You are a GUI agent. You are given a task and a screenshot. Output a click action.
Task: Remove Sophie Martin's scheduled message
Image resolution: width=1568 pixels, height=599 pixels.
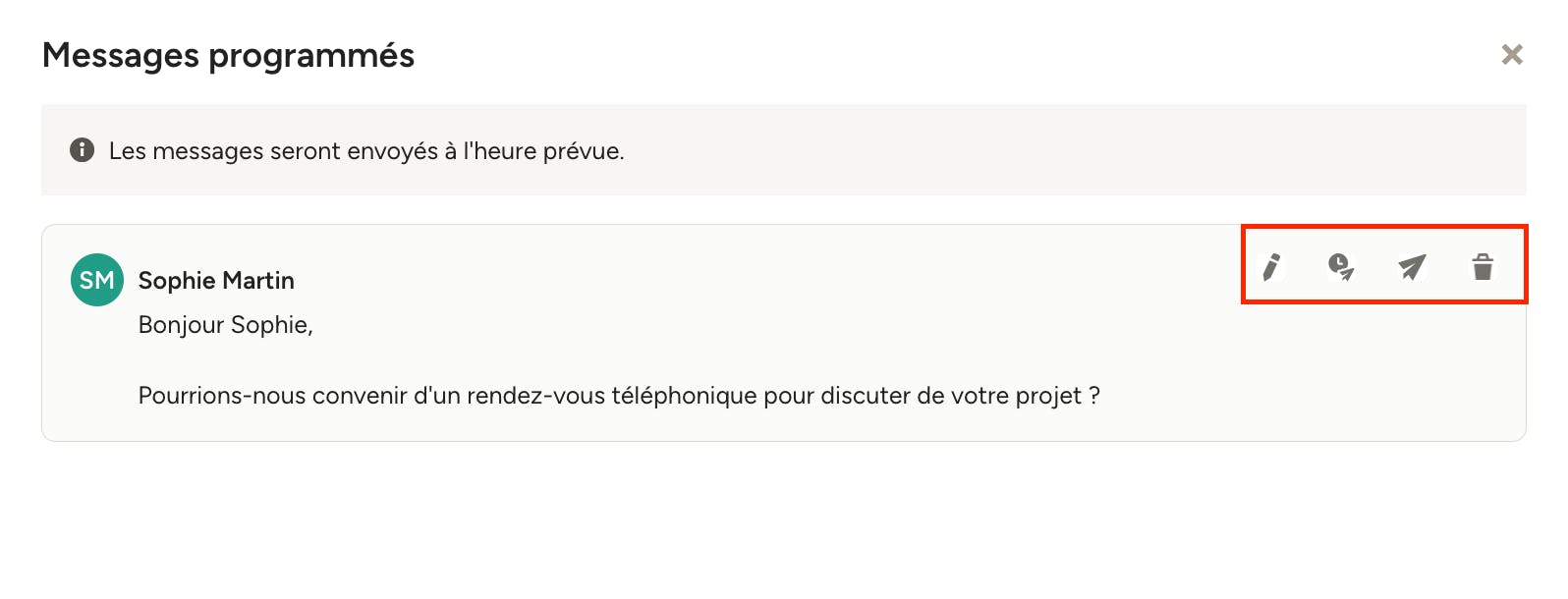tap(1483, 266)
